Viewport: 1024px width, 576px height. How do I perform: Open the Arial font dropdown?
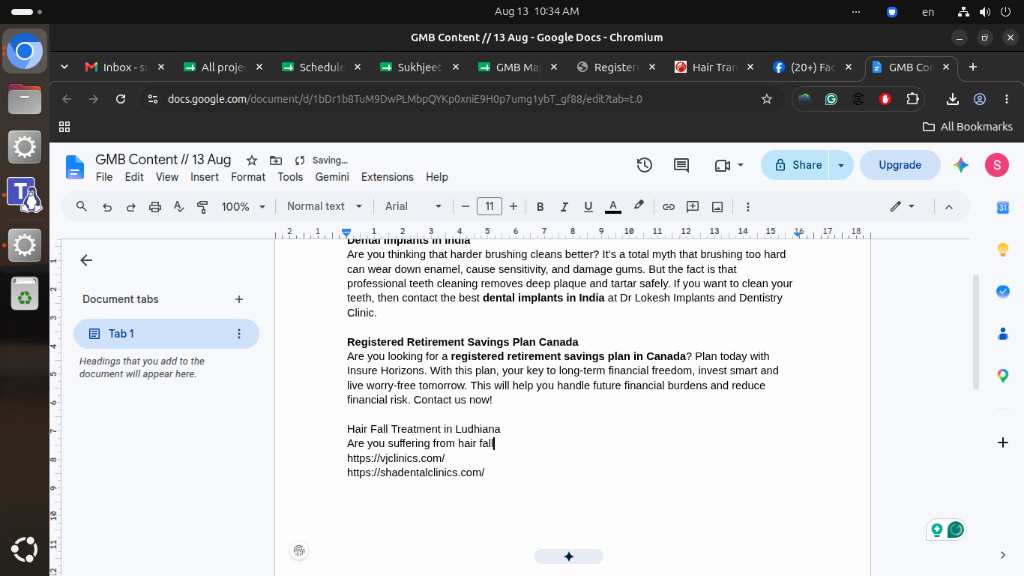tap(413, 206)
